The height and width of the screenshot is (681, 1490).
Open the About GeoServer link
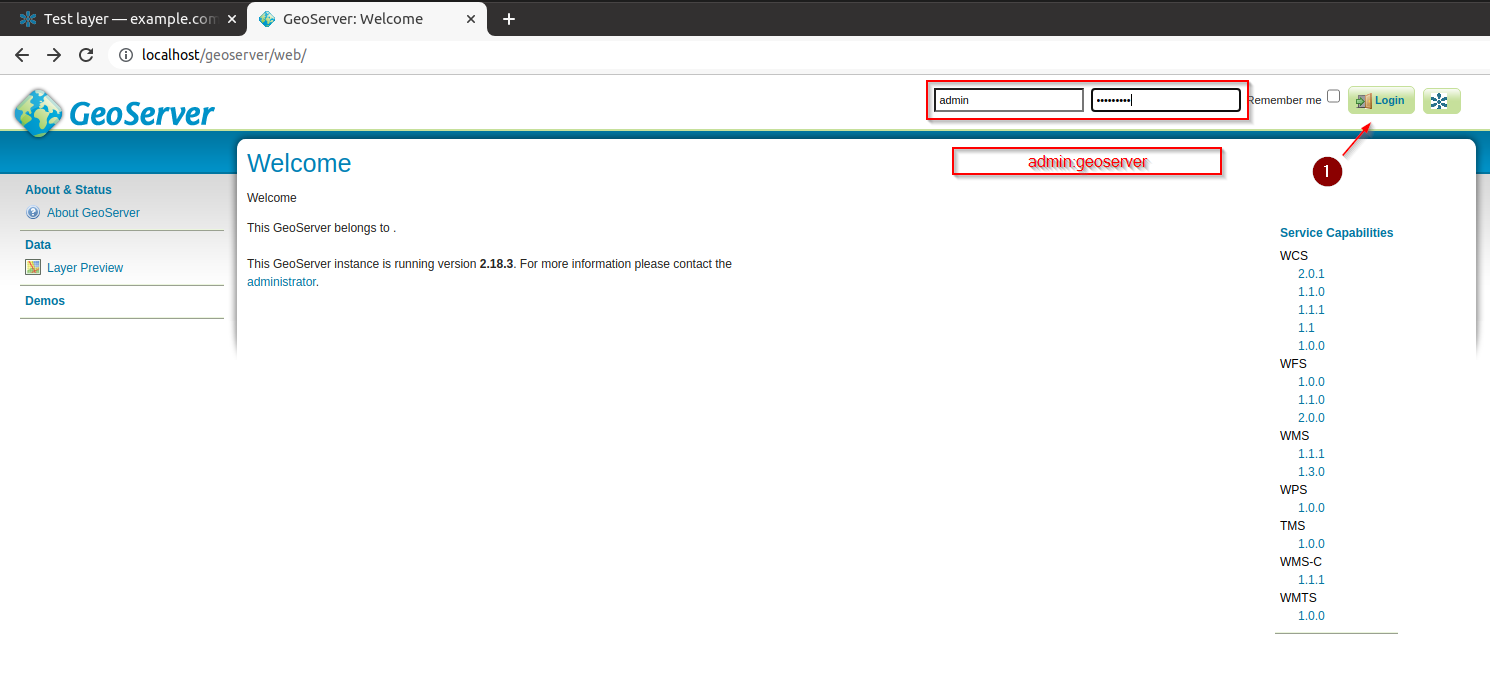pos(93,213)
